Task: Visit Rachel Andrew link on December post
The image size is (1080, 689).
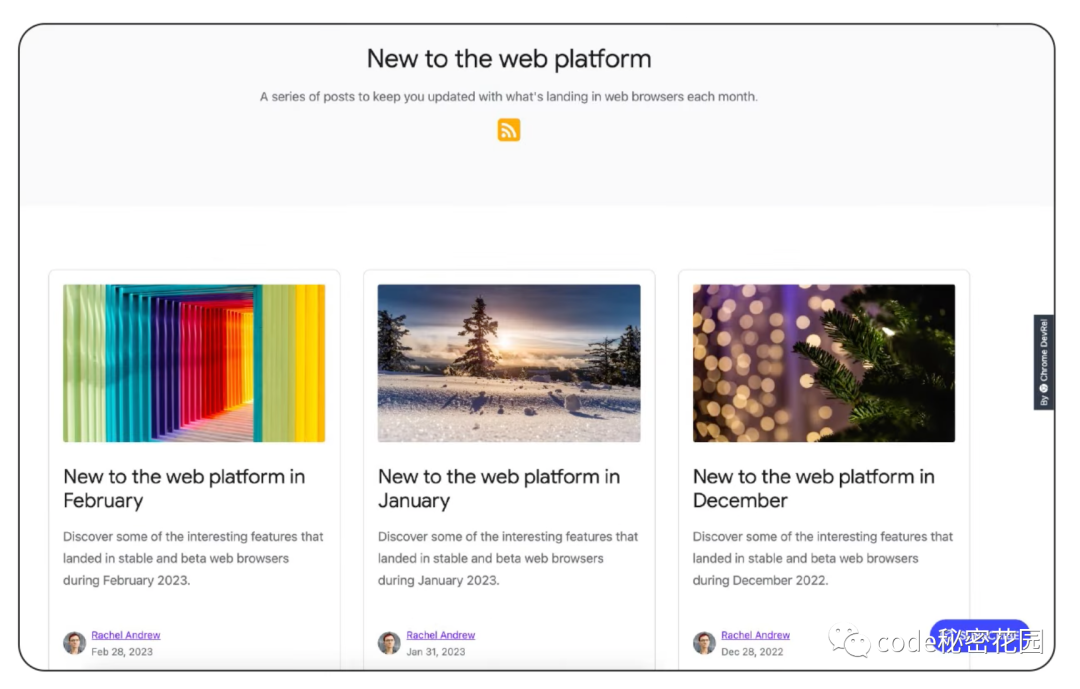Action: [756, 635]
